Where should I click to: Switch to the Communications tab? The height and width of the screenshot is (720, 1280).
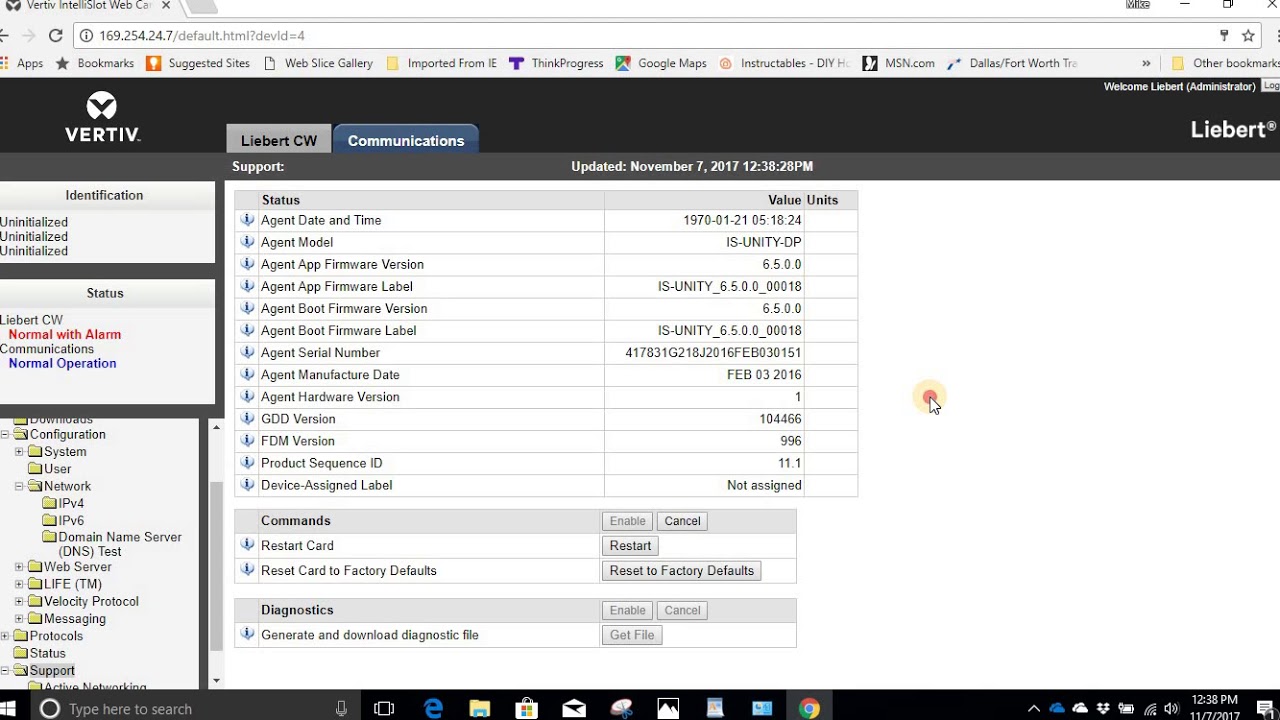(x=406, y=140)
